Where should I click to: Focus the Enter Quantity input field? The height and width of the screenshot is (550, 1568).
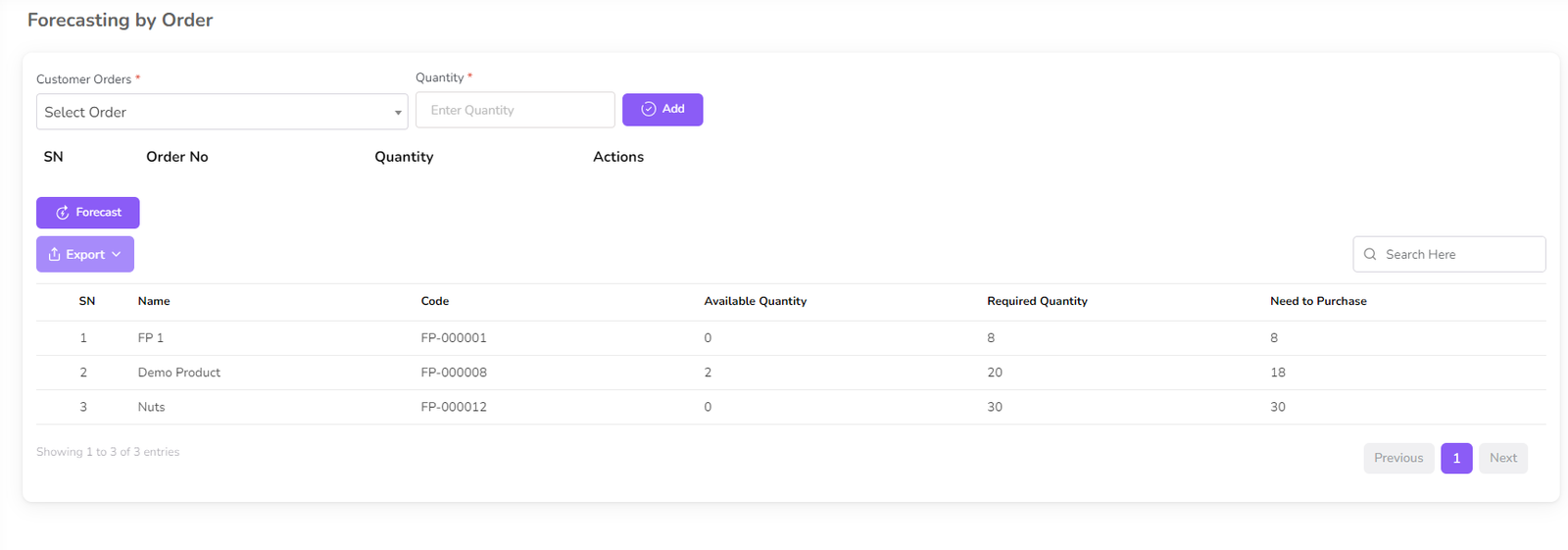[x=514, y=111]
